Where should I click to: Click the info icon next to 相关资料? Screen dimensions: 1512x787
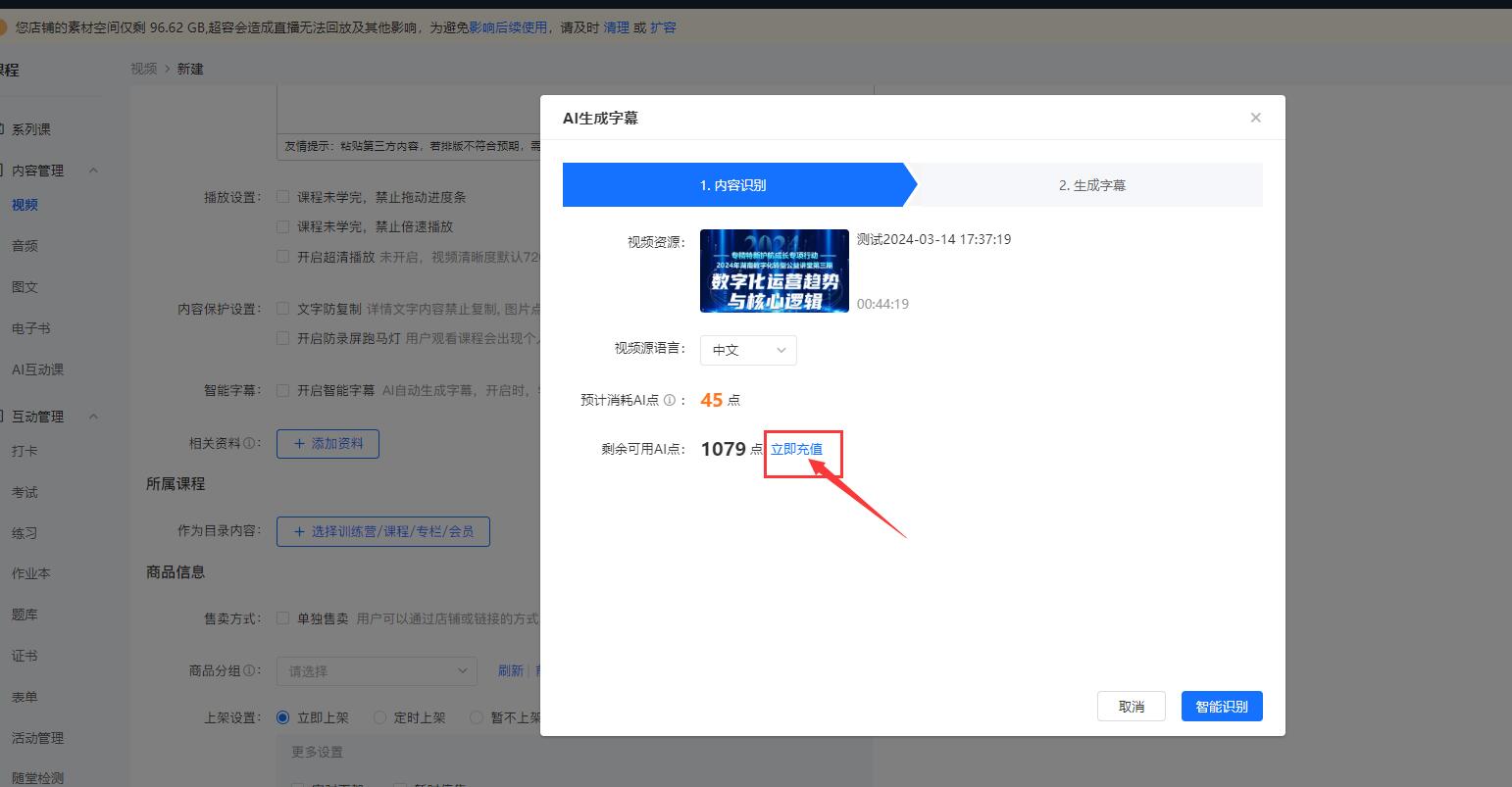click(250, 443)
